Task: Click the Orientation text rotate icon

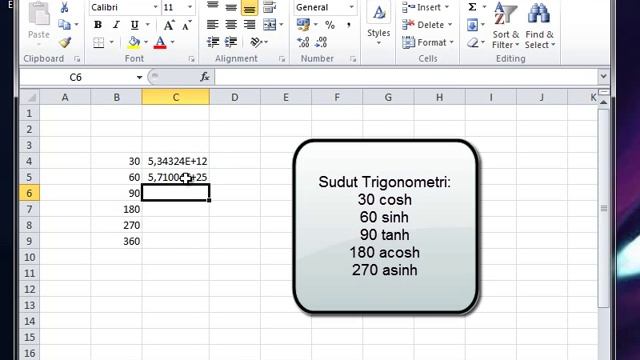Action: click(256, 42)
